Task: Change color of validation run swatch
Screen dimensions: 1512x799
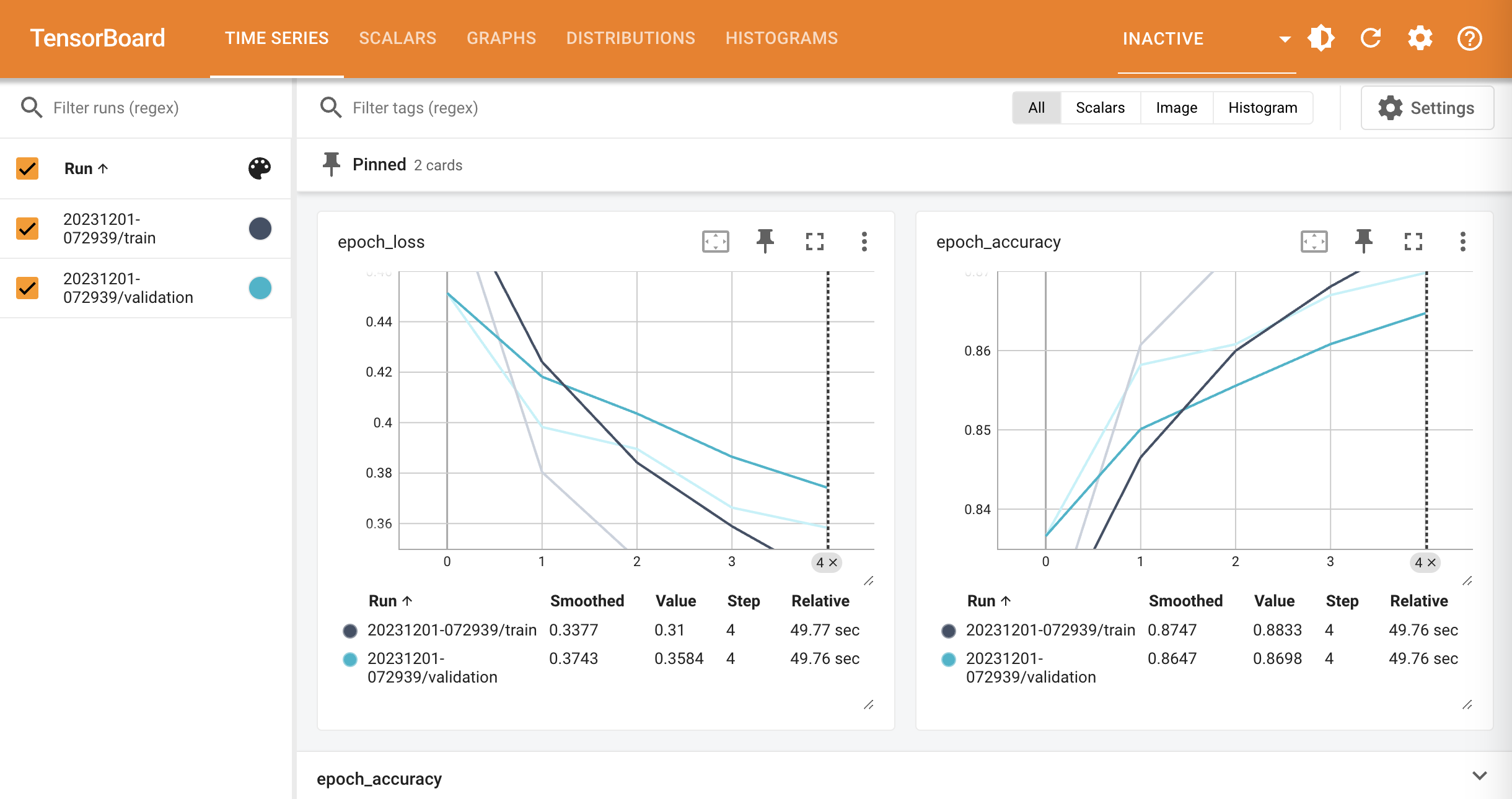Action: (260, 288)
